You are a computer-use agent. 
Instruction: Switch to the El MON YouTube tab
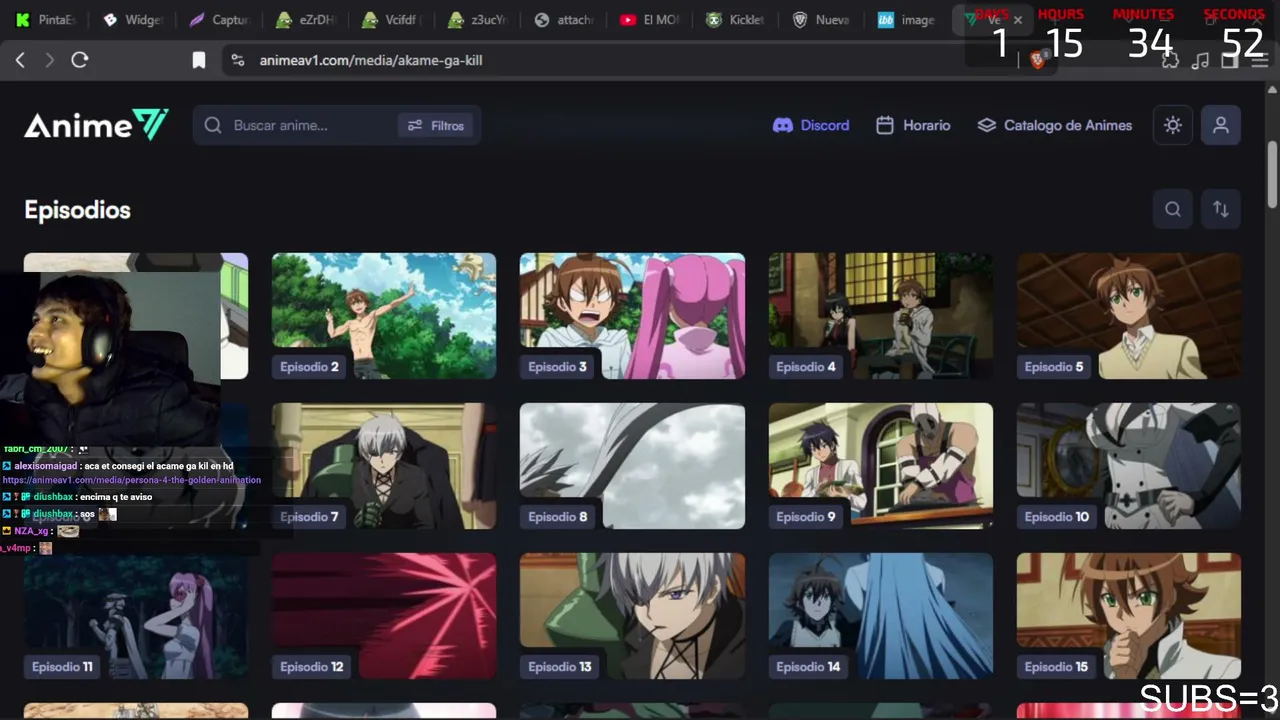651,19
